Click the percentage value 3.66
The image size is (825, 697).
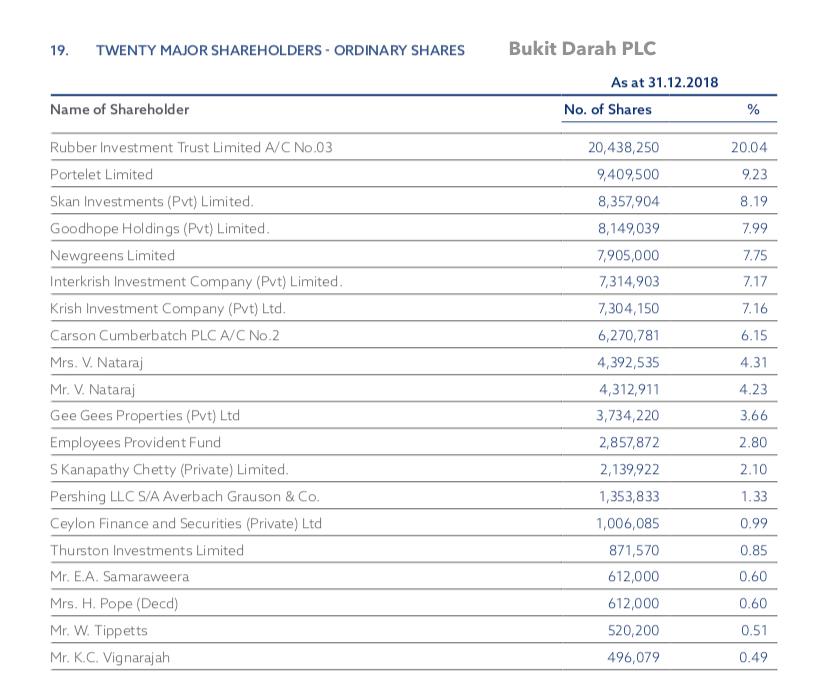click(753, 416)
